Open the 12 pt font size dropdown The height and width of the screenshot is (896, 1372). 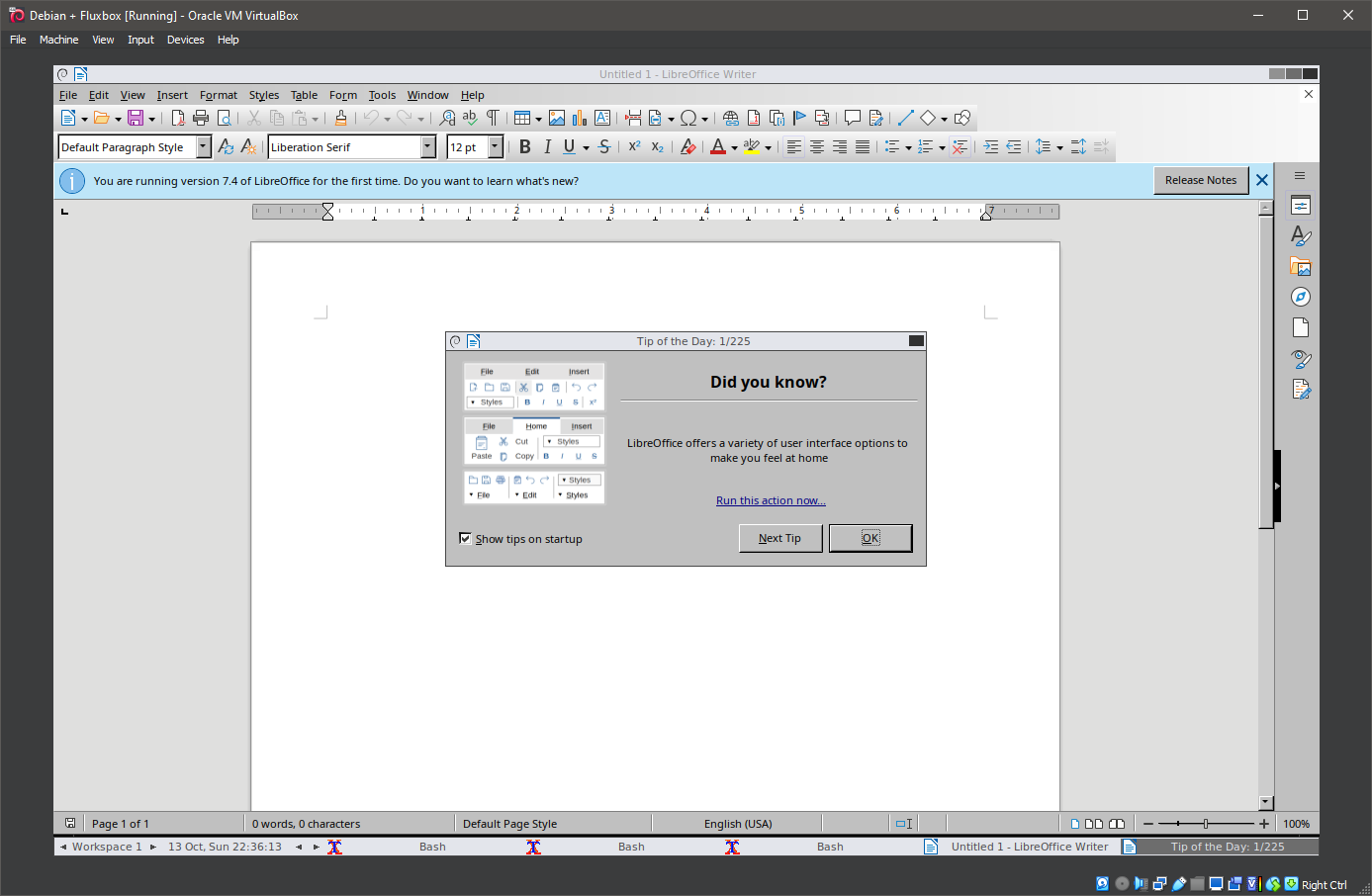pos(496,147)
